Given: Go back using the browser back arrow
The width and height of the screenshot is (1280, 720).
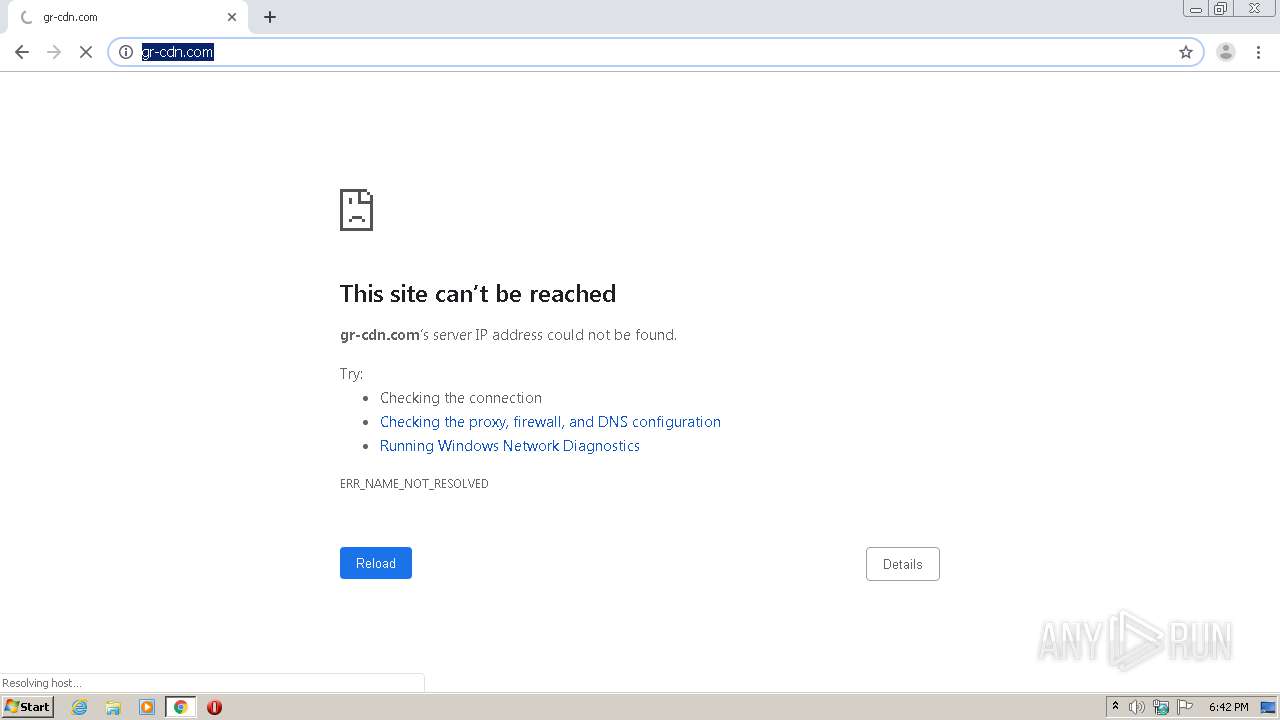Looking at the screenshot, I should [22, 52].
